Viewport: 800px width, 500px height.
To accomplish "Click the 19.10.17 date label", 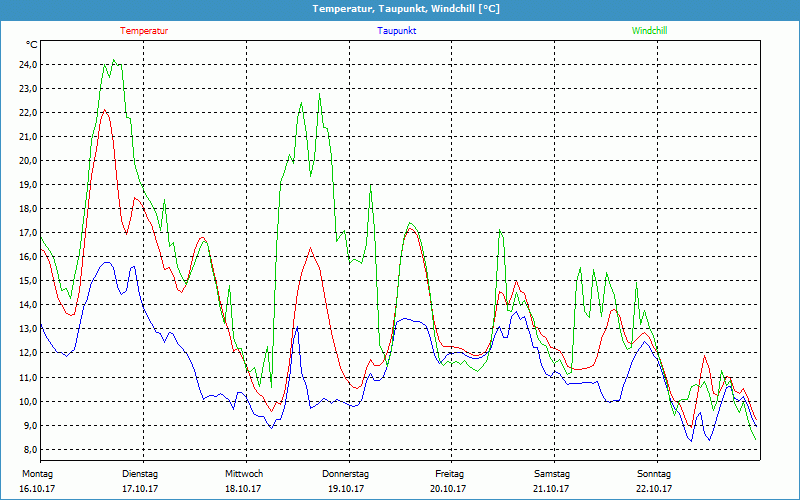I will [346, 489].
